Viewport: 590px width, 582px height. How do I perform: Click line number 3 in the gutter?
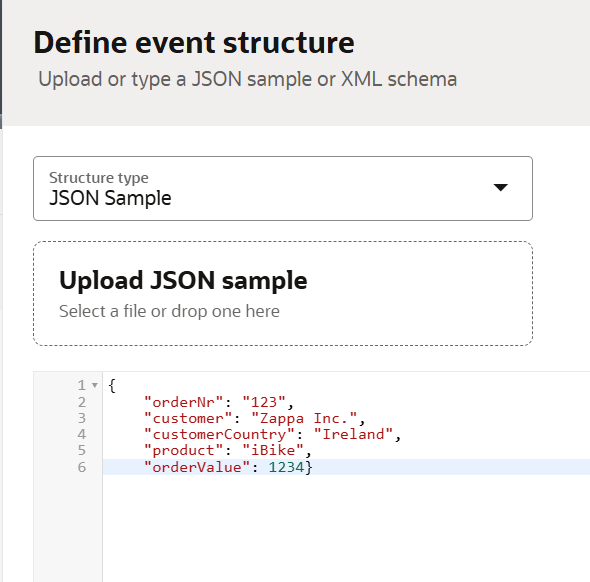tap(82, 418)
